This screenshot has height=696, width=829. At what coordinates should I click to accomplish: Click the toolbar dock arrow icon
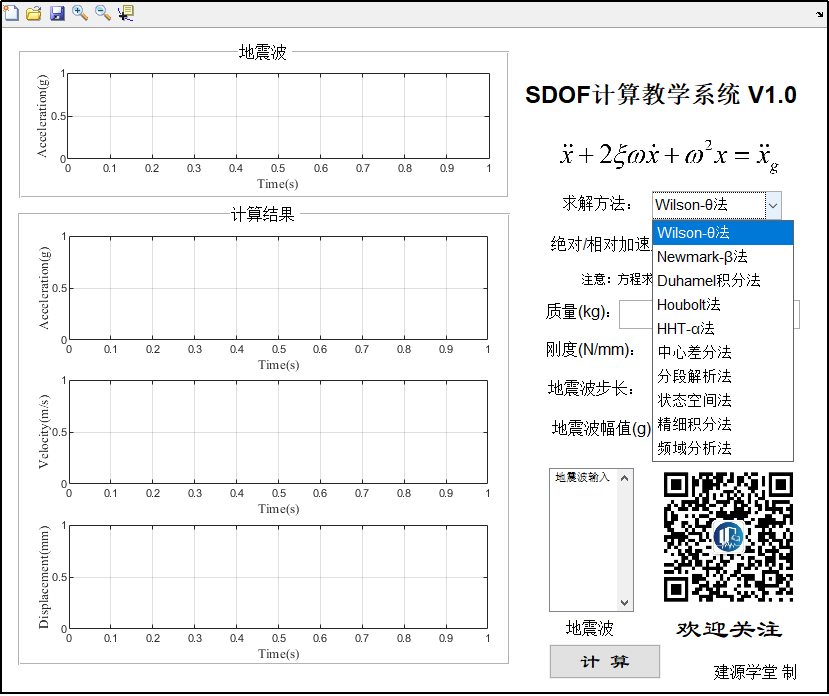(x=820, y=14)
